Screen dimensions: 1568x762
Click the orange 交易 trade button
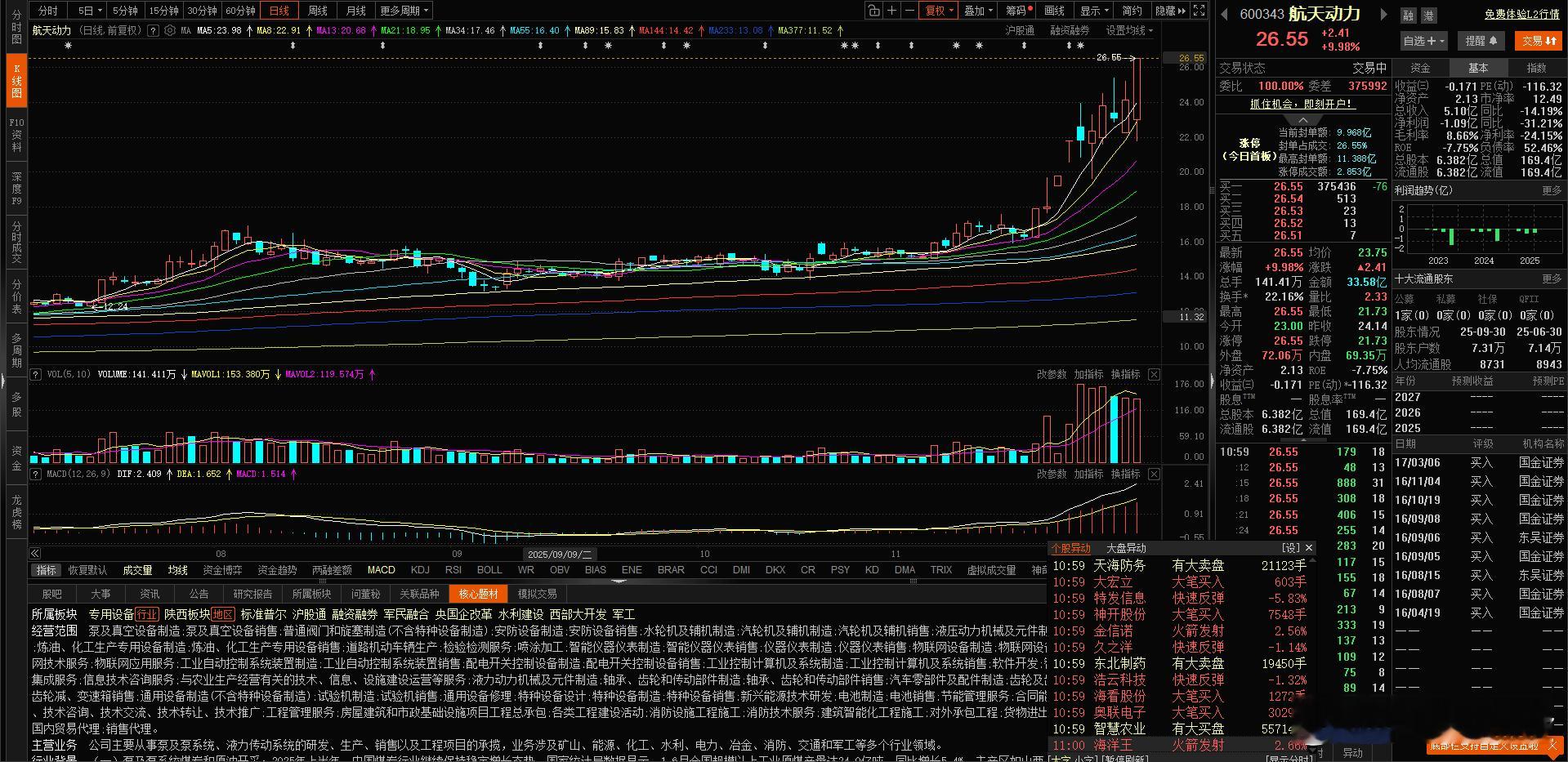(x=1540, y=41)
